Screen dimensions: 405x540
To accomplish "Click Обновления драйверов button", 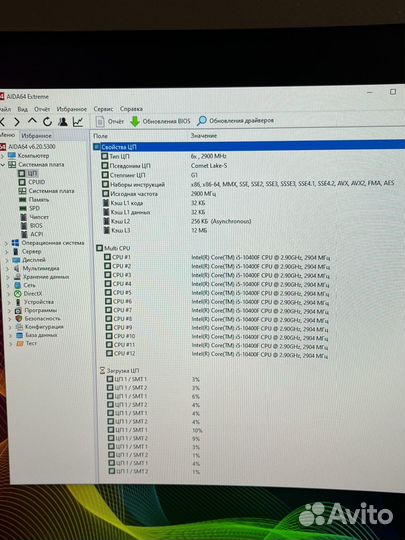I will point(241,121).
